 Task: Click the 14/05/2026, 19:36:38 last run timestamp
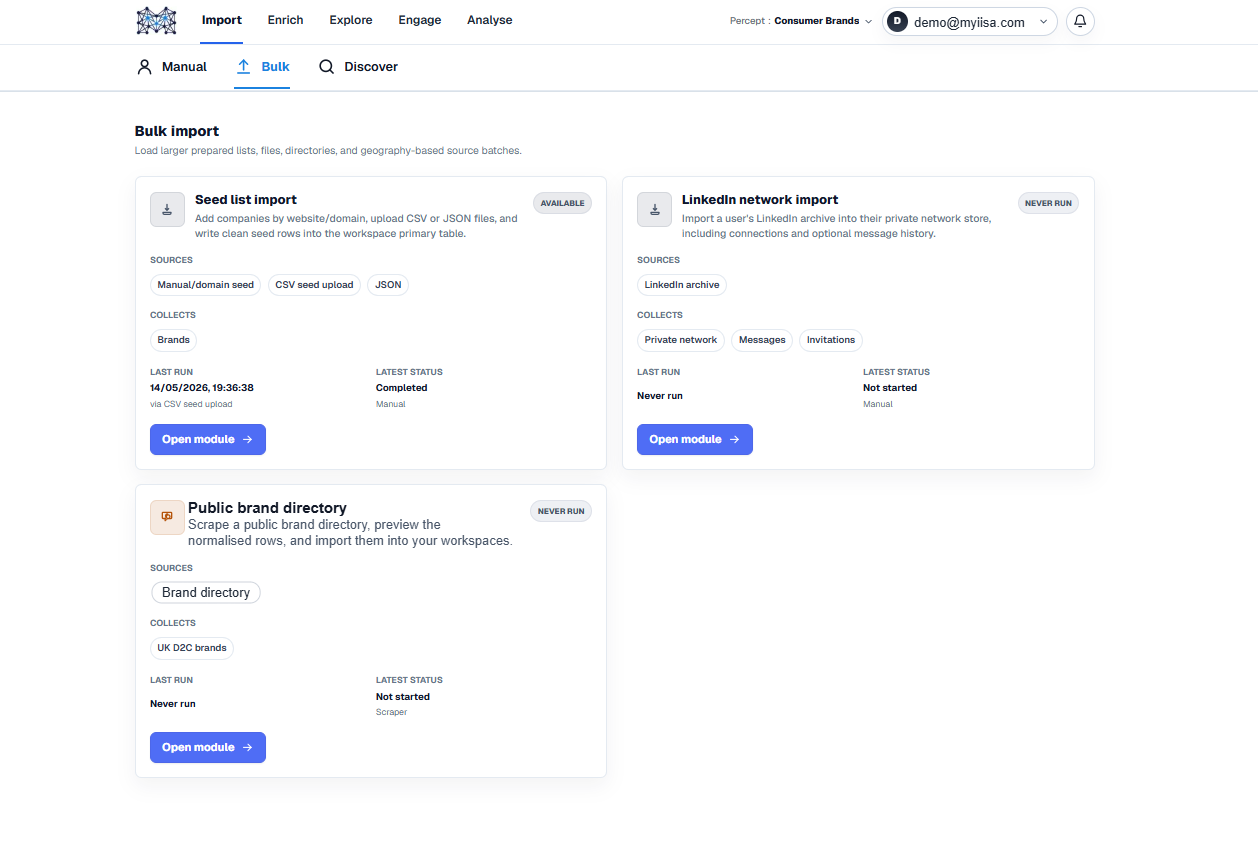[x=202, y=388]
